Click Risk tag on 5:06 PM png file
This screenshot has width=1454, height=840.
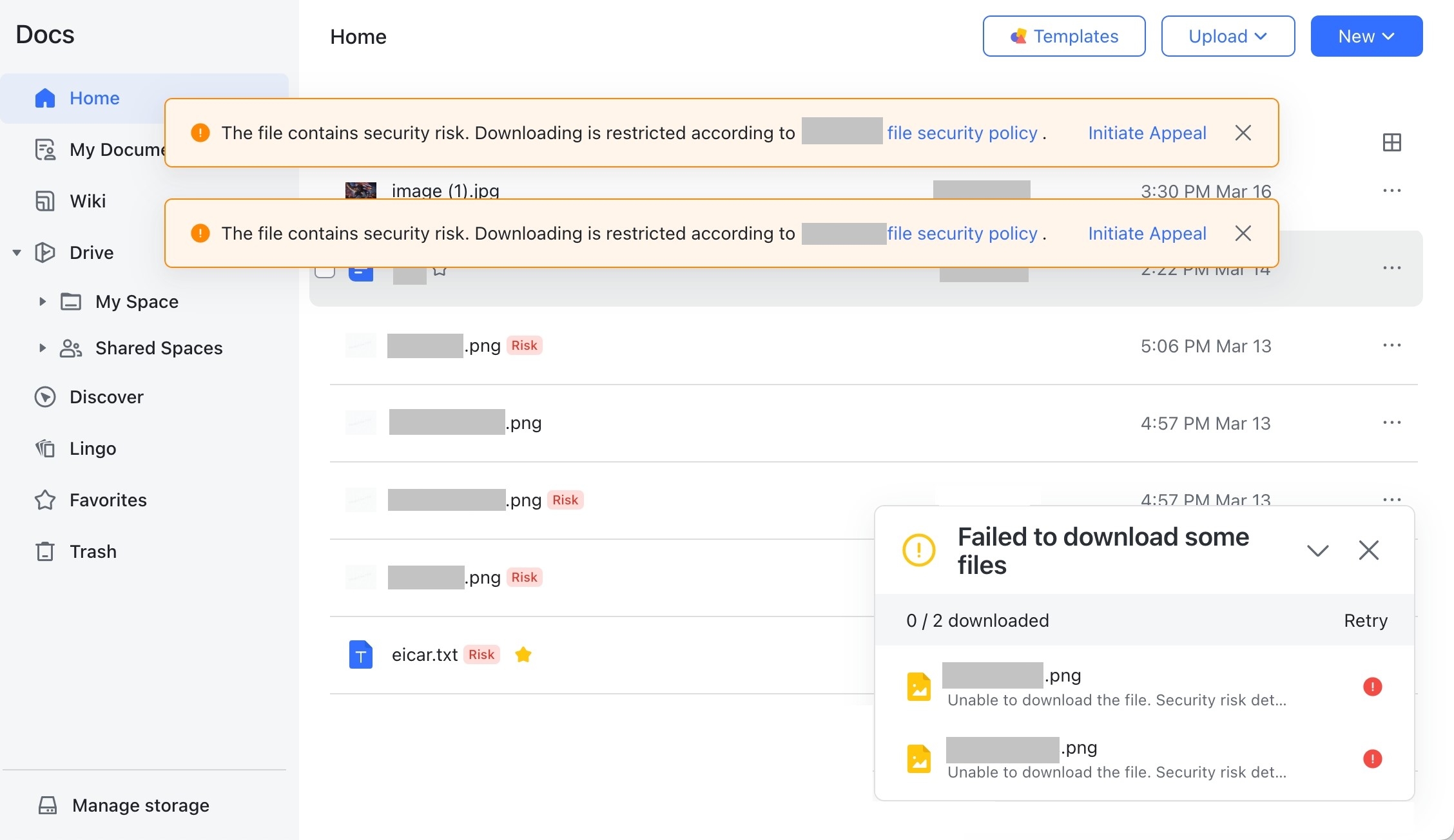pos(524,345)
